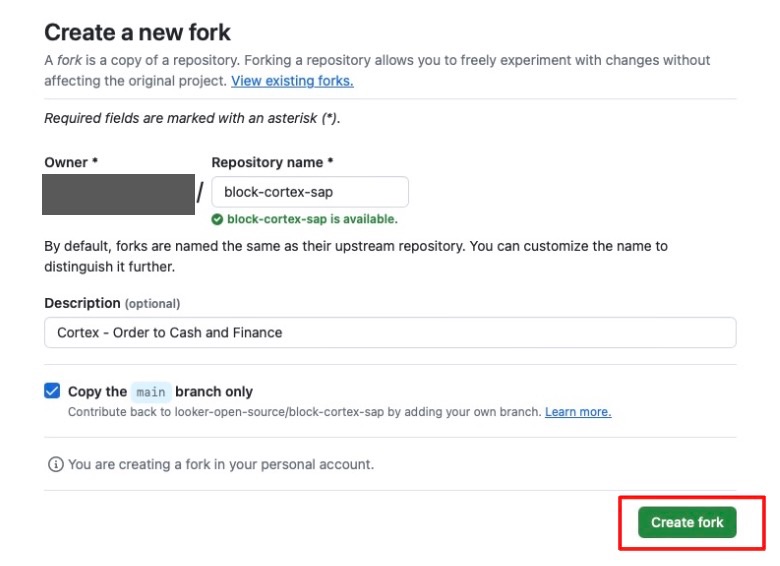Click the slash separator between owner and name
Image resolution: width=780 pixels, height=566 pixels.
pos(200,193)
